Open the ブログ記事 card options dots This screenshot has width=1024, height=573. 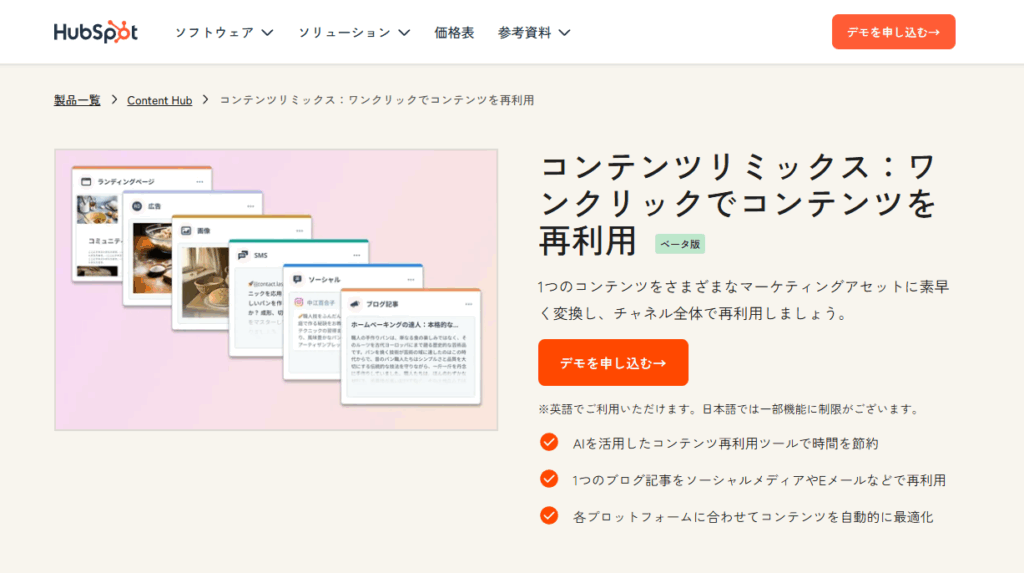click(468, 304)
